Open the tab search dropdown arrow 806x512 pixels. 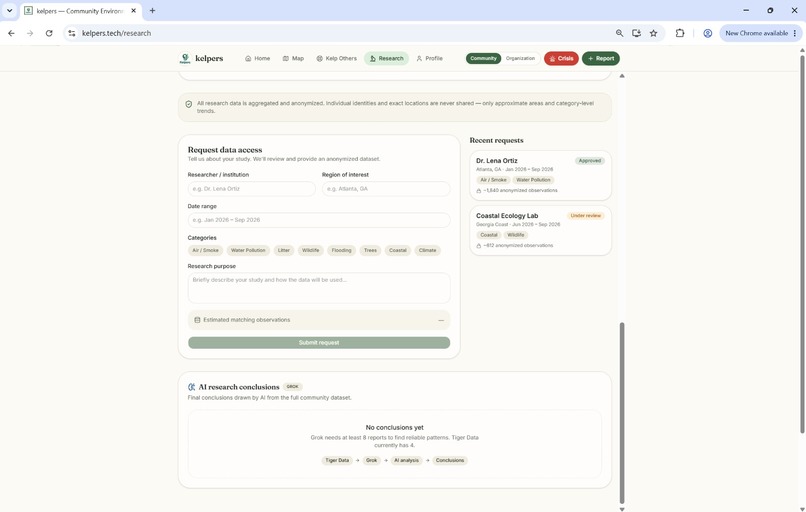coord(9,10)
